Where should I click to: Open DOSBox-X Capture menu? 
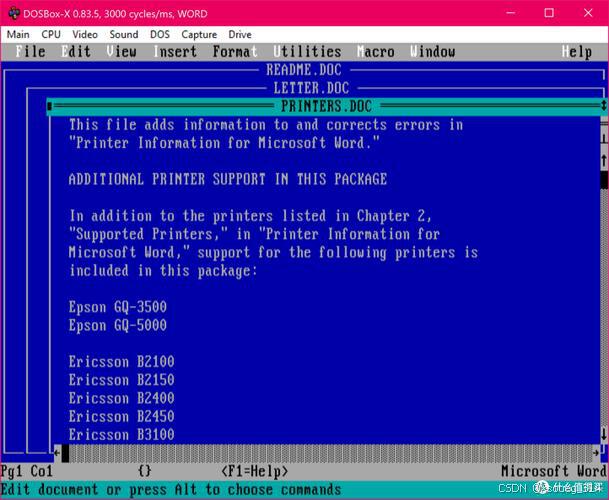[x=199, y=35]
